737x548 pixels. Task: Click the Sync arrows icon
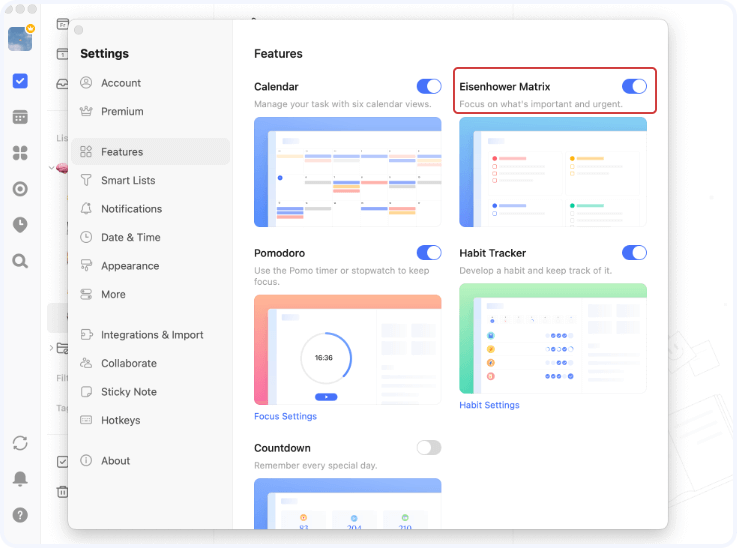tap(20, 443)
